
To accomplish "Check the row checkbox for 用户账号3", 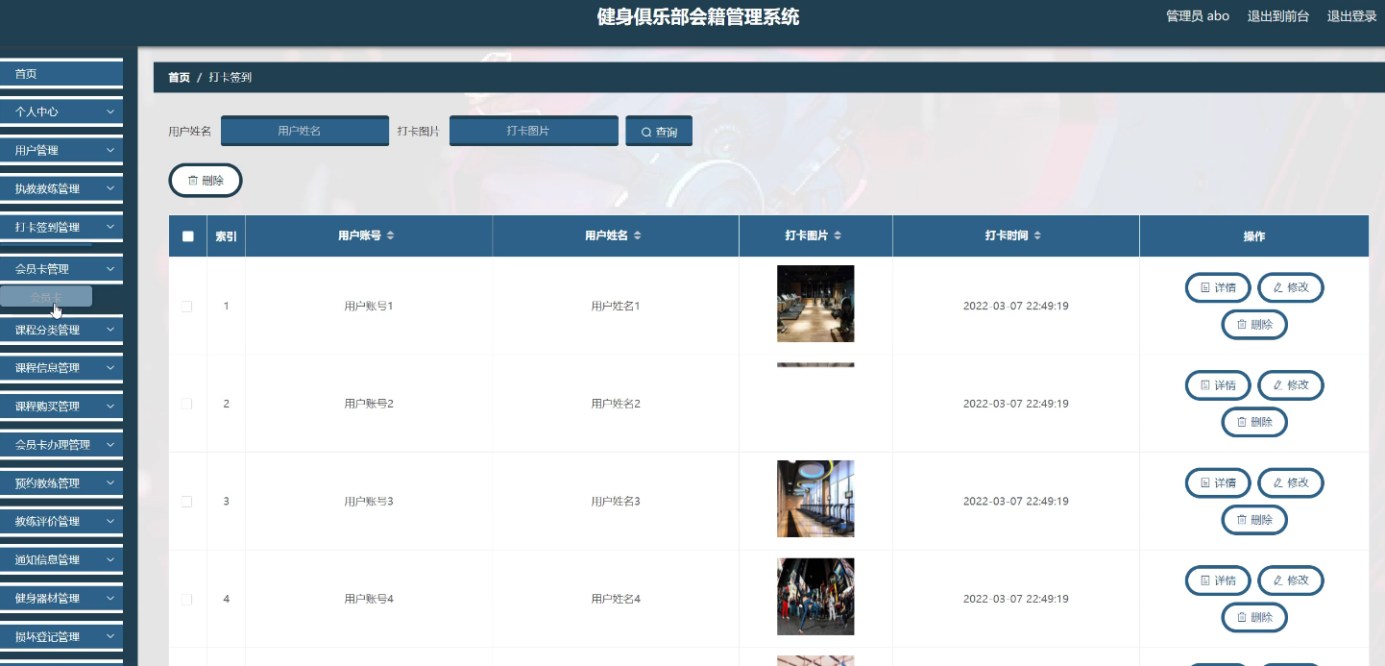I will (187, 501).
